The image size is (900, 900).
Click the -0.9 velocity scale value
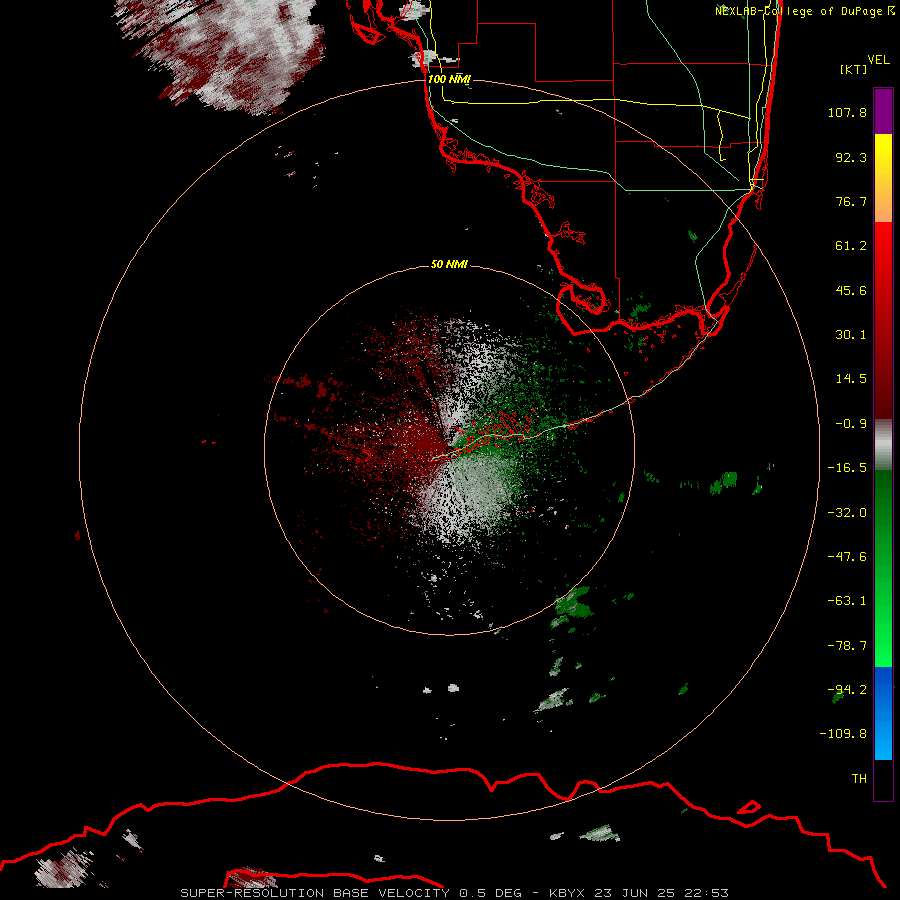pyautogui.click(x=851, y=424)
